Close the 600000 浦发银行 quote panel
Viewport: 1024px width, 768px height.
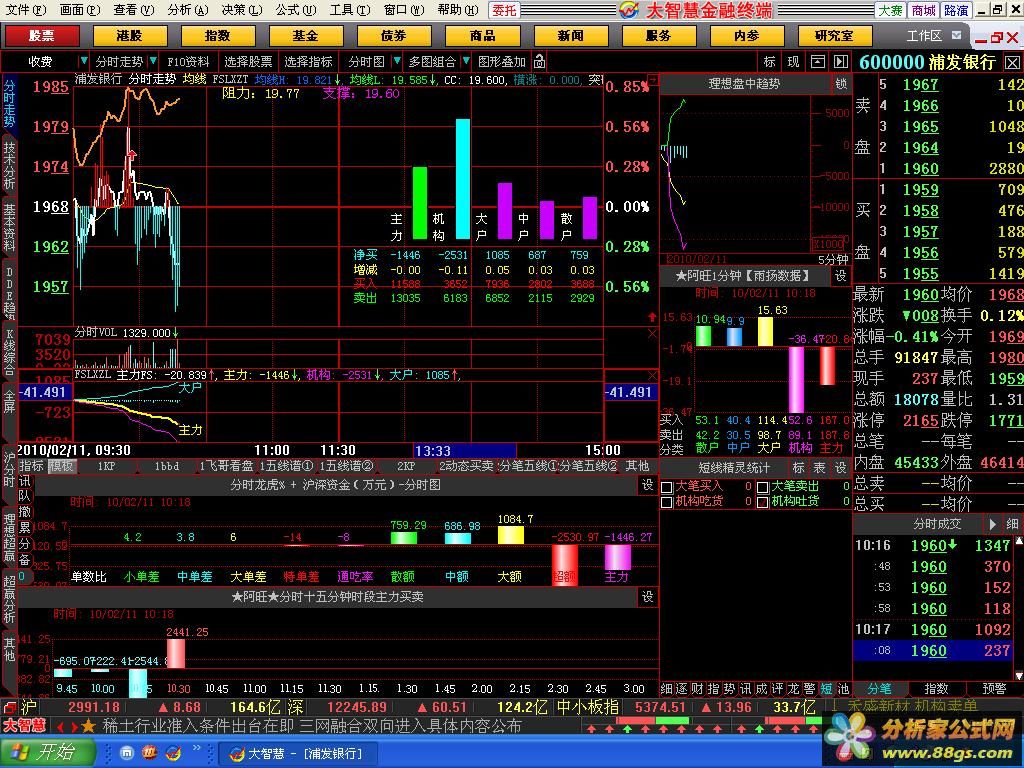1012,62
